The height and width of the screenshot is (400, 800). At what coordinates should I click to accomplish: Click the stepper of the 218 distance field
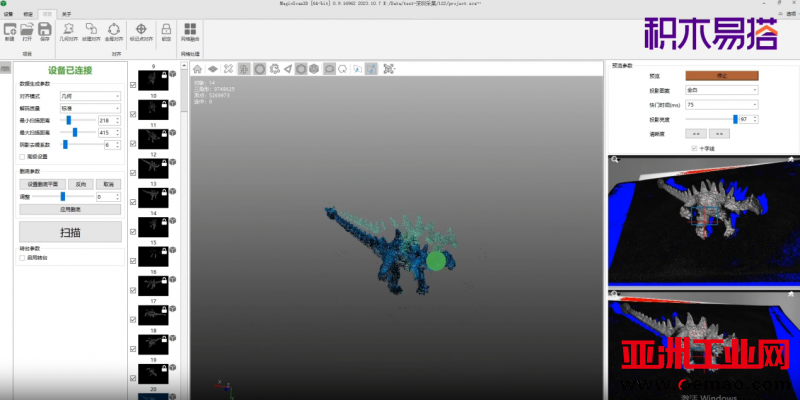[x=118, y=120]
